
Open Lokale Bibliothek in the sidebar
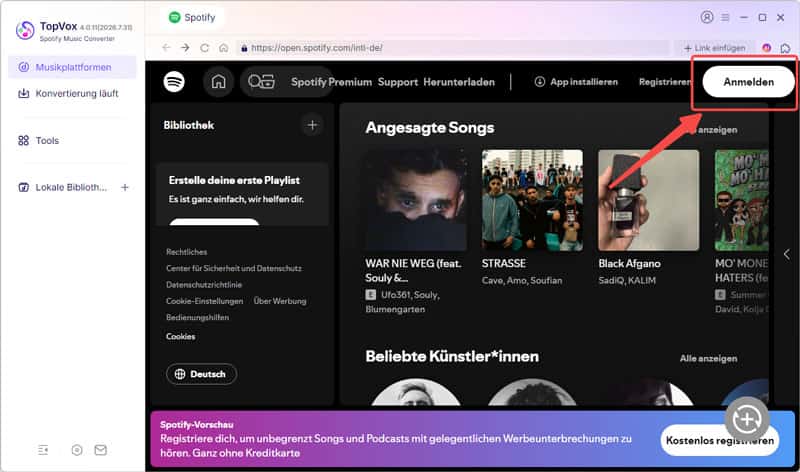63,187
